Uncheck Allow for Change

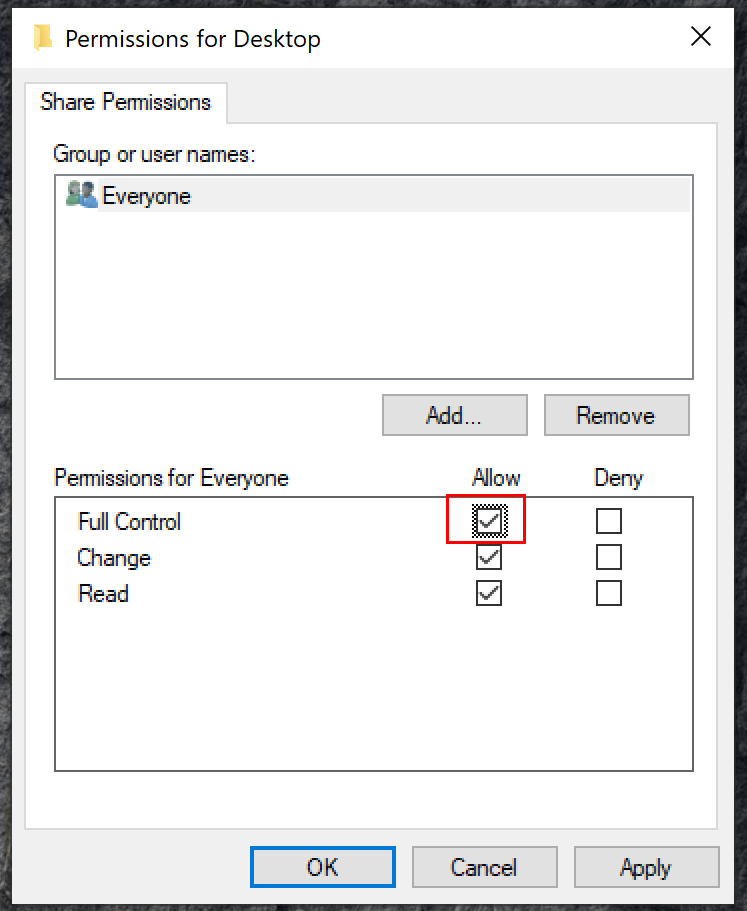487,557
